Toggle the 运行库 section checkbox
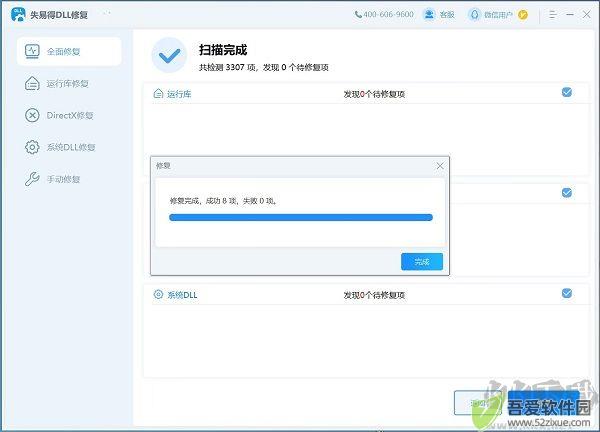The height and width of the screenshot is (432, 600). point(567,92)
